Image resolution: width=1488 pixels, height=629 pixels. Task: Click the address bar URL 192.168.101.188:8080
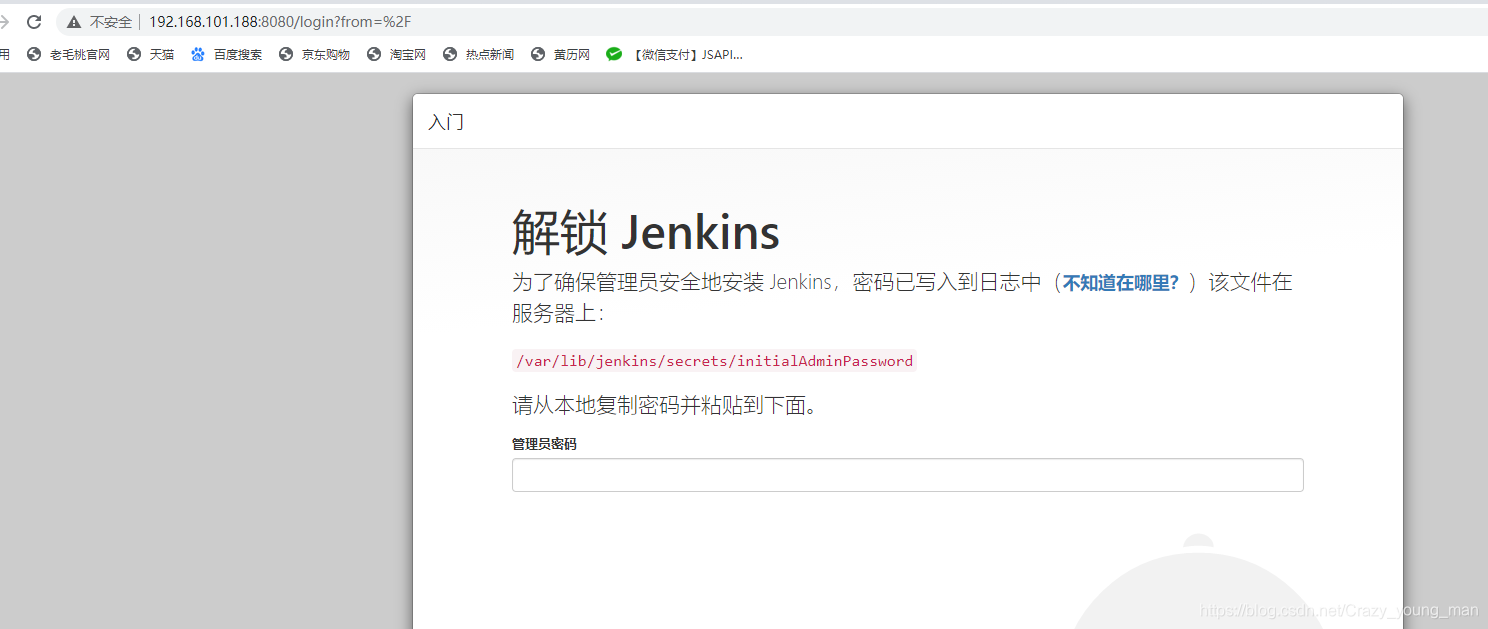[280, 21]
